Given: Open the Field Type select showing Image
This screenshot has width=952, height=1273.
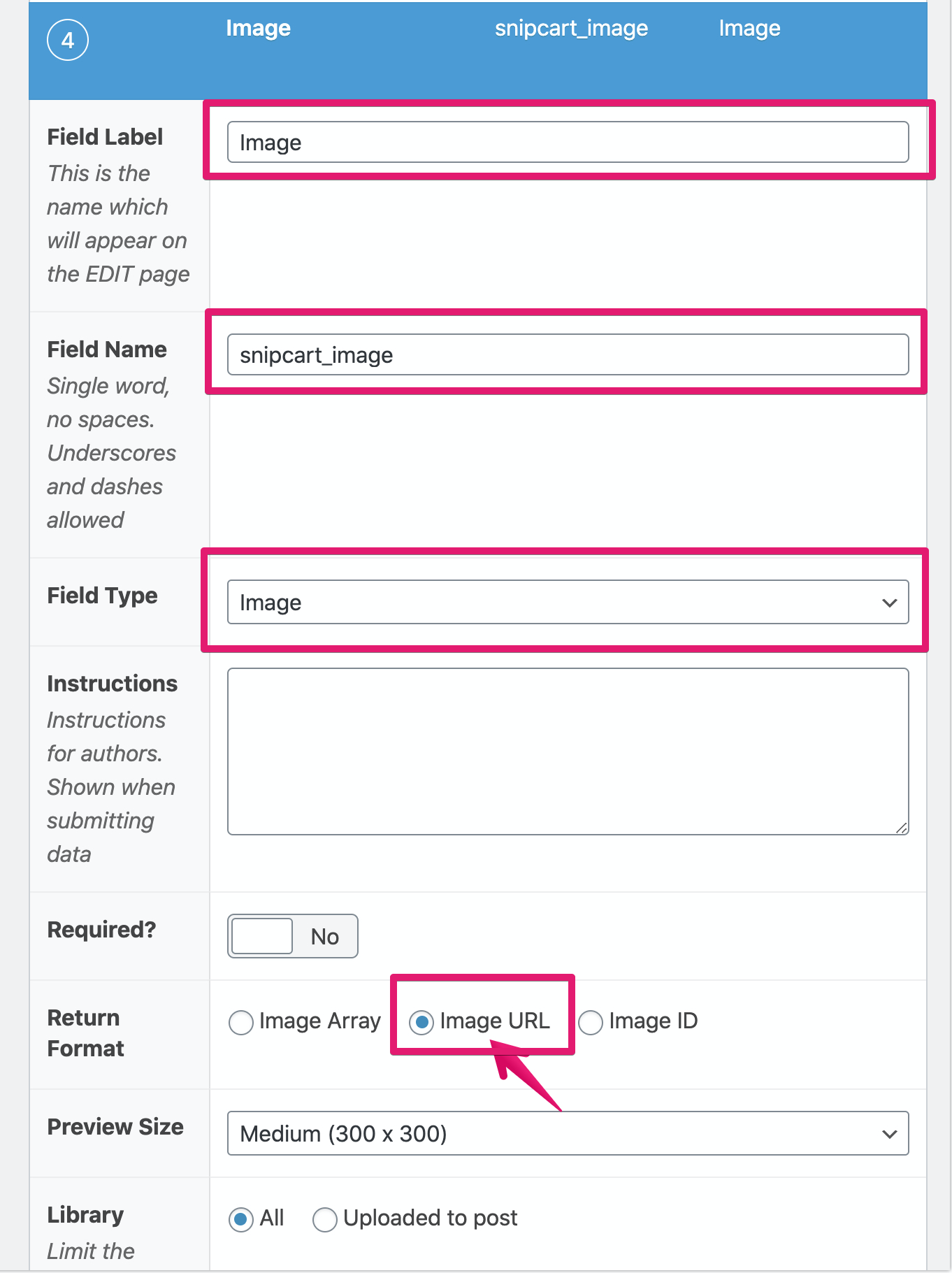Looking at the screenshot, I should point(568,602).
